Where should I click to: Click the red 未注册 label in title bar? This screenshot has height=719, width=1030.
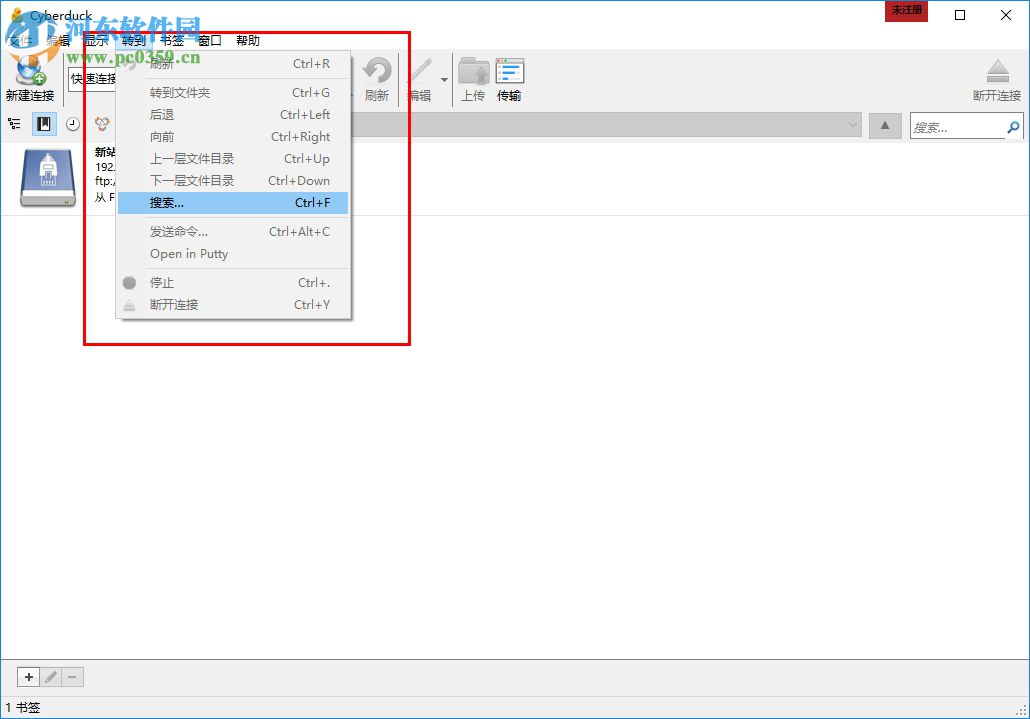pos(907,11)
